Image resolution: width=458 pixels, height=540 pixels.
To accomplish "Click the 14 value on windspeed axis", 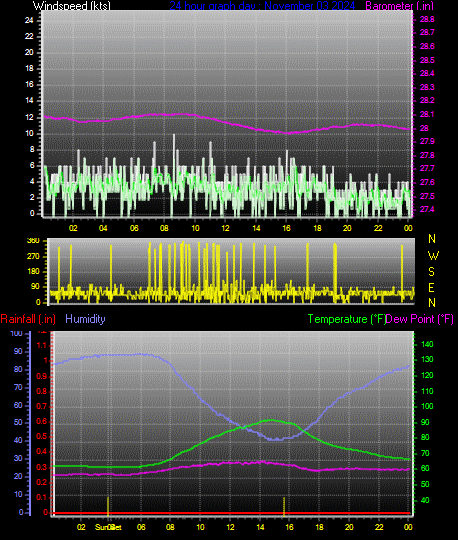I will click(29, 101).
